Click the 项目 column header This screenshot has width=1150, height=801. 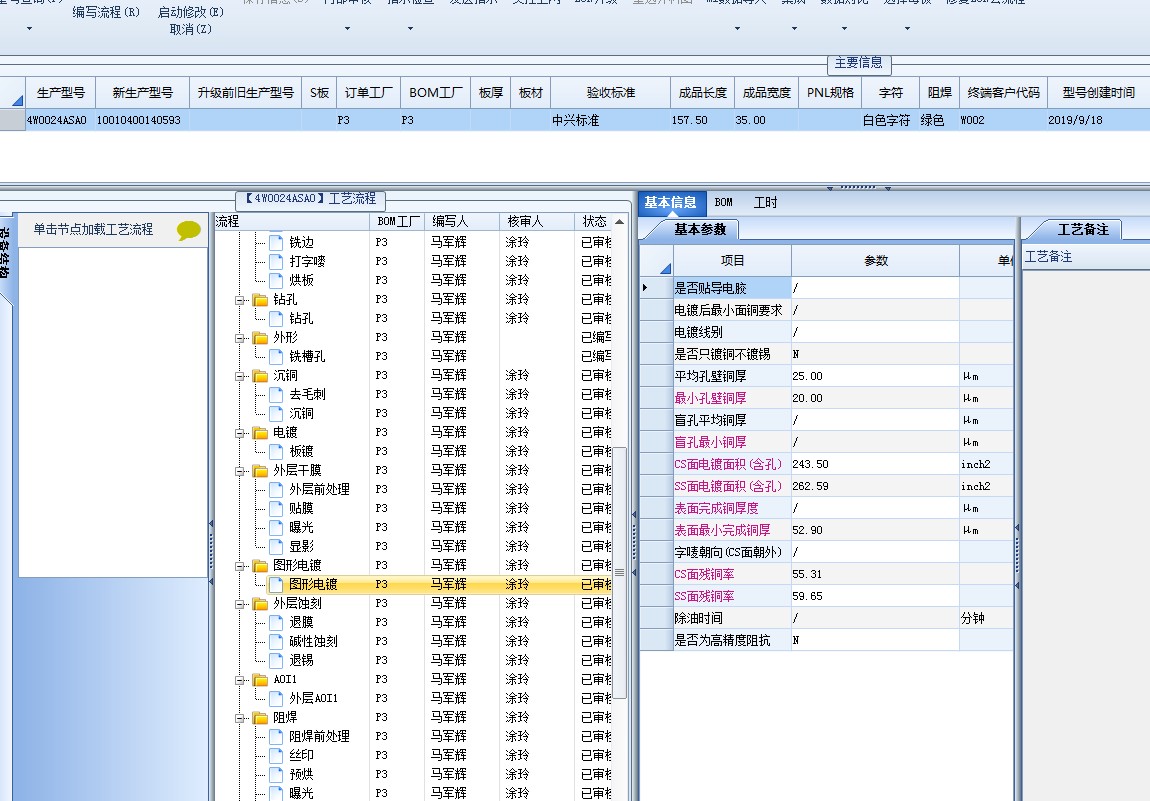coord(732,260)
